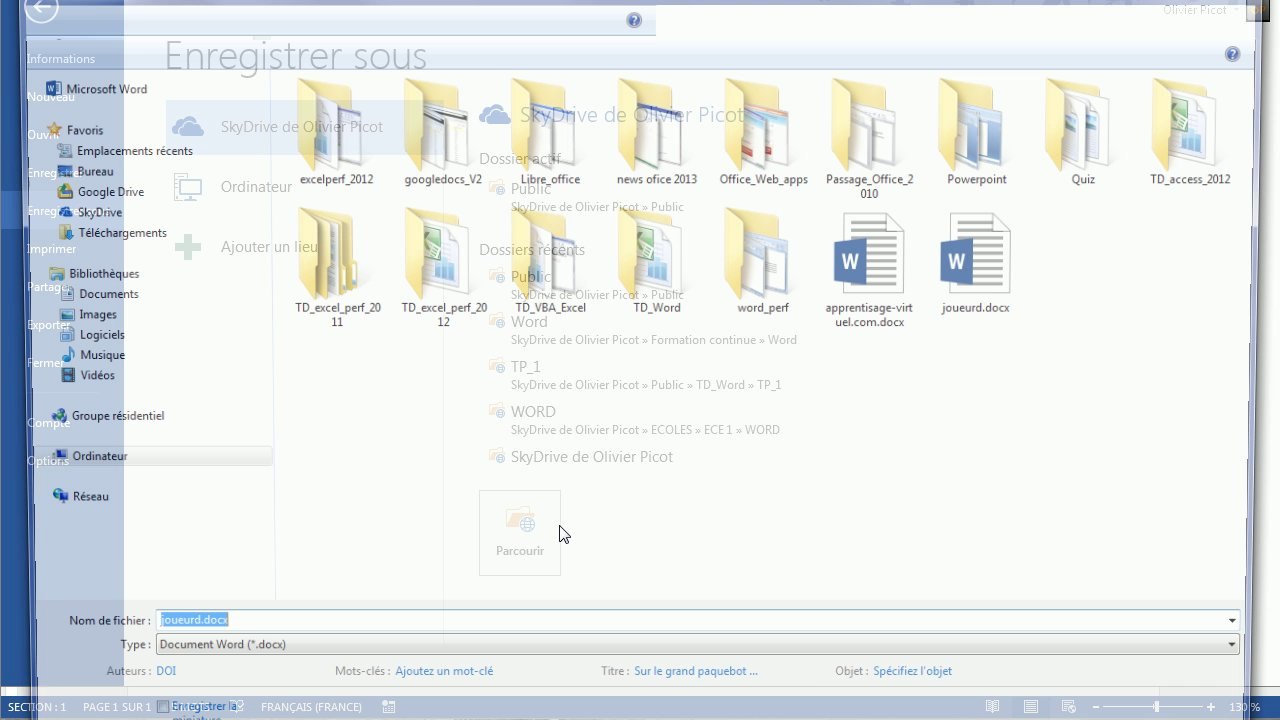Click the zoom out minus button
1280x720 pixels.
coord(1096,707)
